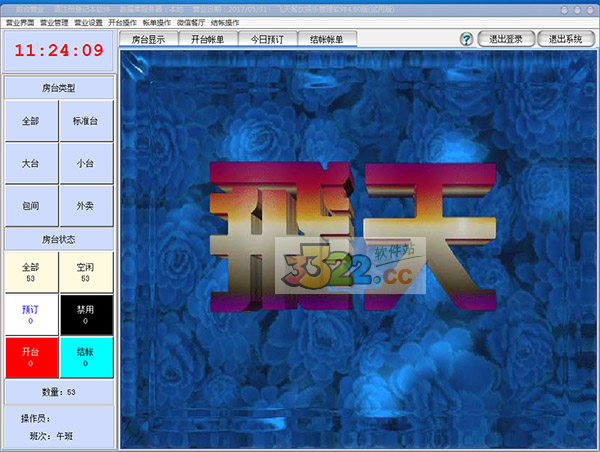Show 开台 opened tables red tile
The width and height of the screenshot is (600, 452).
coord(31,357)
